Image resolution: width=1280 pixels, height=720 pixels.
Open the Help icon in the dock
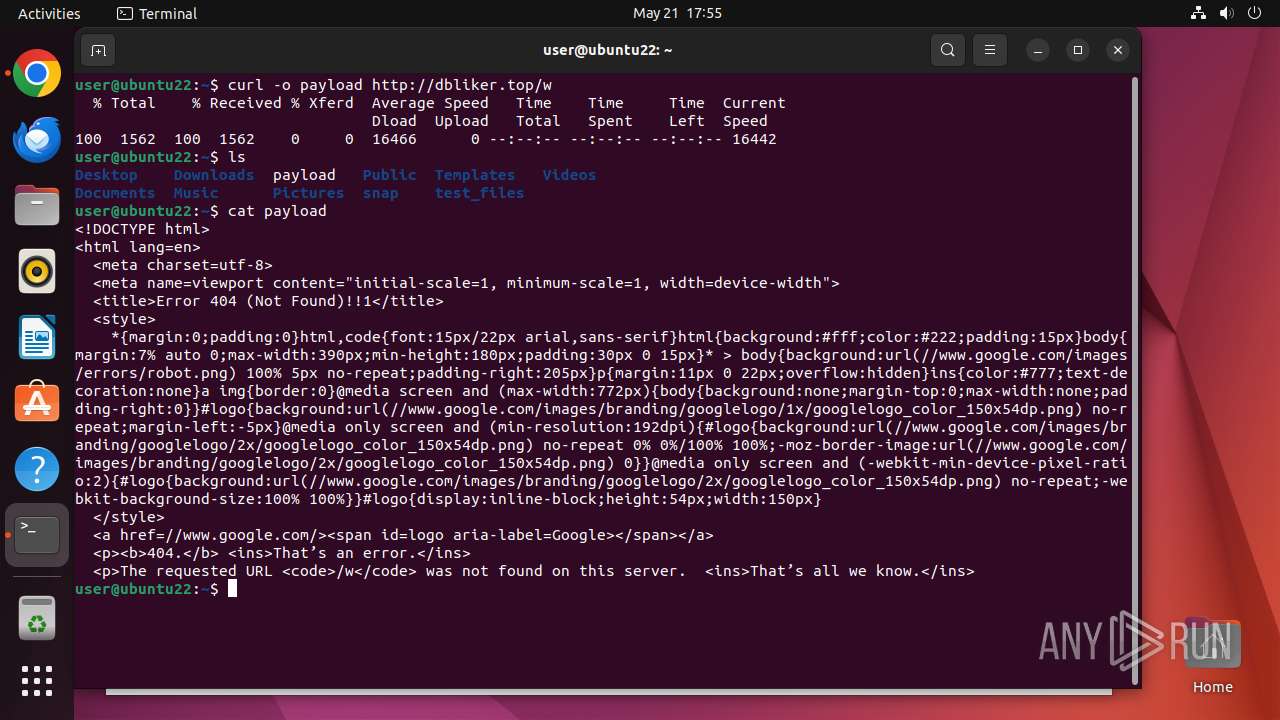coord(37,468)
